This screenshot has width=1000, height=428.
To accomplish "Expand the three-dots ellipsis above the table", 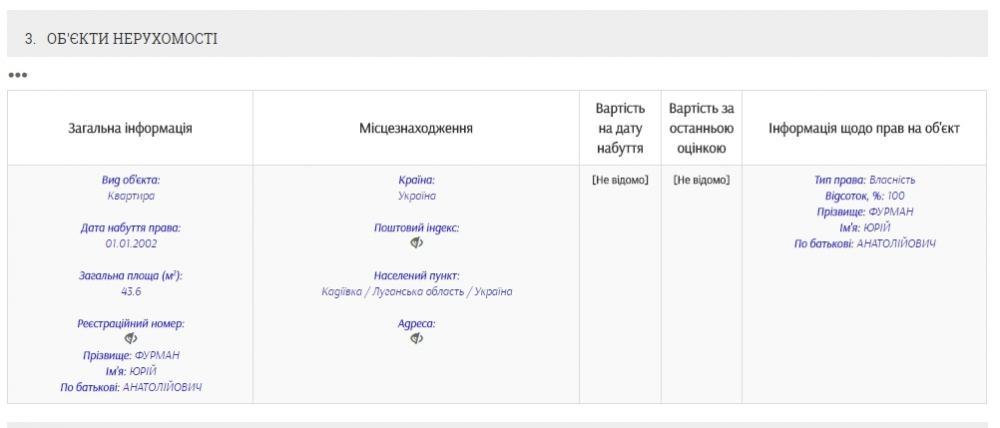I will 16,76.
